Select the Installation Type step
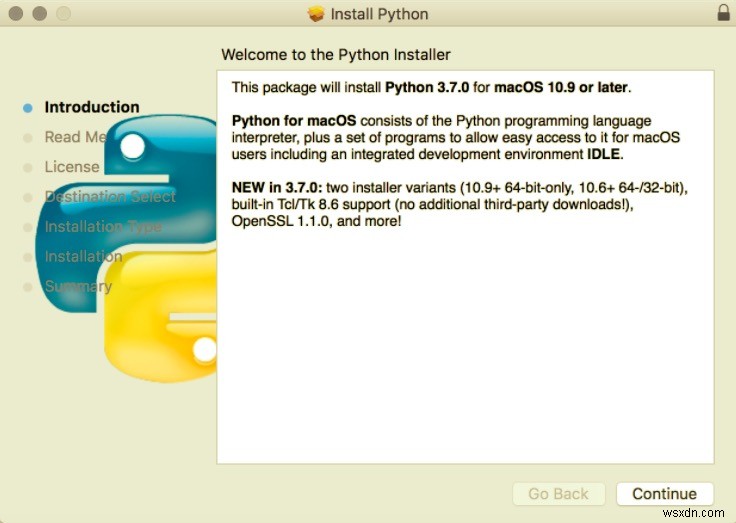Image resolution: width=736 pixels, height=523 pixels. point(103,227)
